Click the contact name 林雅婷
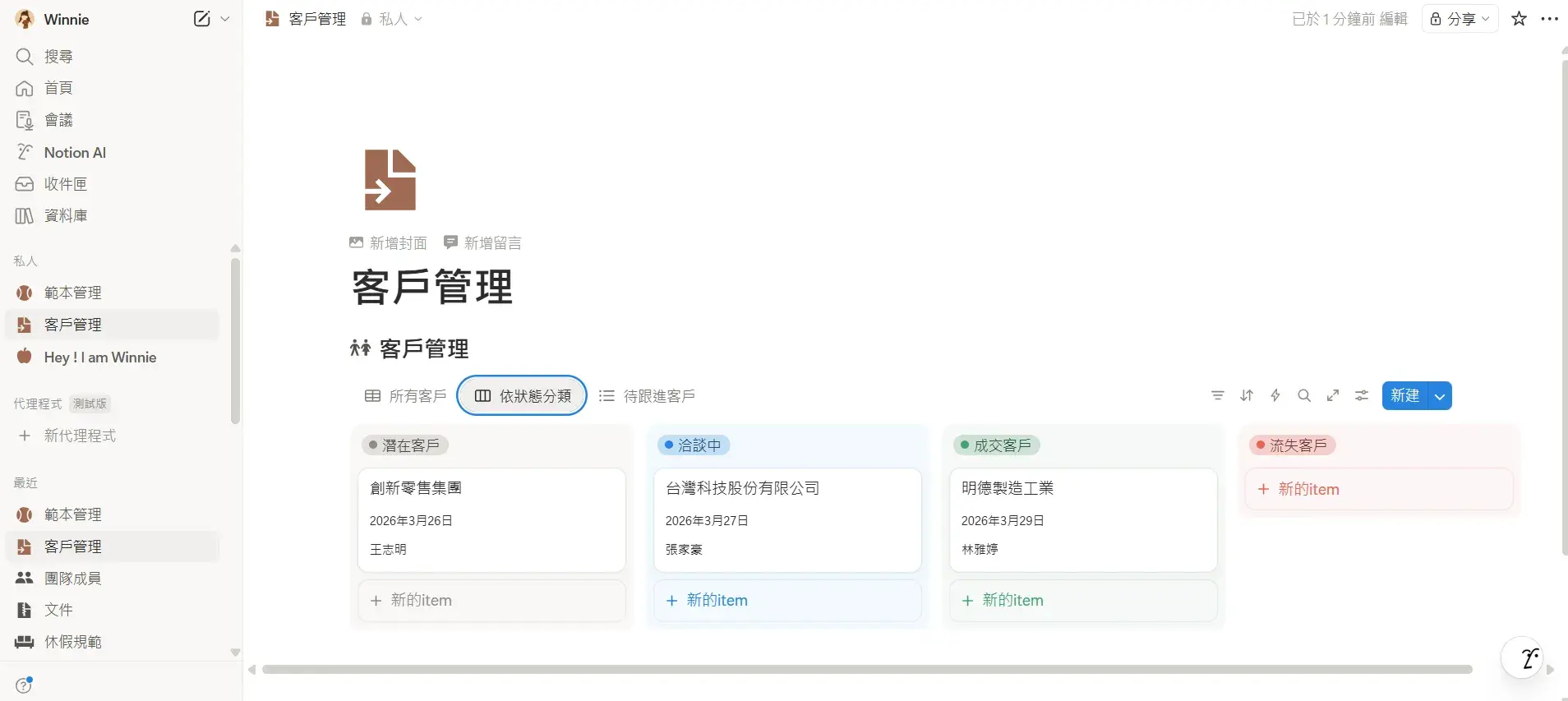 [980, 549]
